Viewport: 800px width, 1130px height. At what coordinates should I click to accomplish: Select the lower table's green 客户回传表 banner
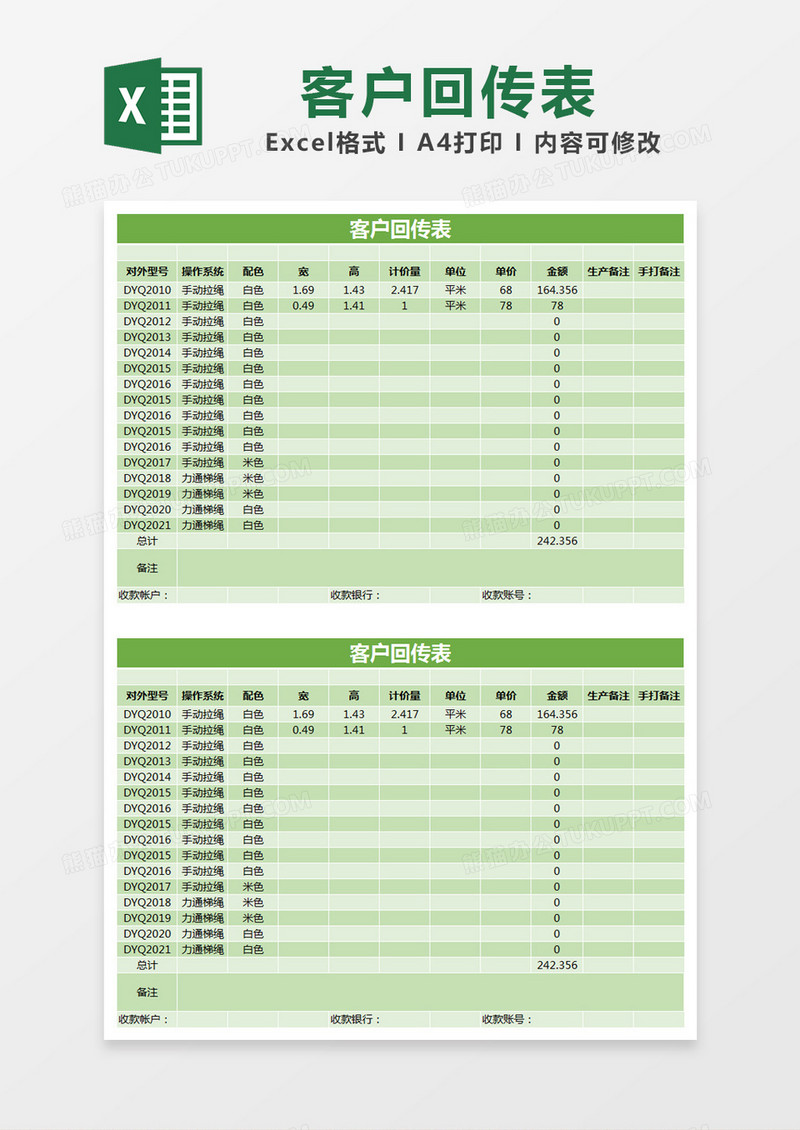coord(400,653)
